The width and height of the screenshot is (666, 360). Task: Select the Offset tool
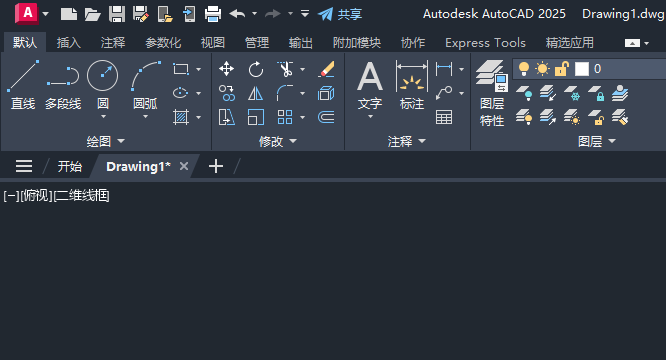tap(326, 117)
